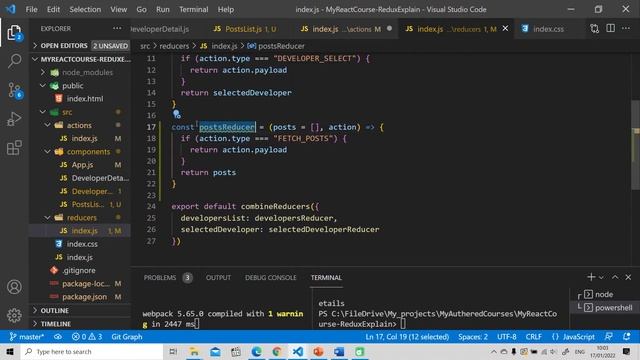This screenshot has width=640, height=360.
Task: Change the CRLF end of line sequence
Action: coord(533,337)
